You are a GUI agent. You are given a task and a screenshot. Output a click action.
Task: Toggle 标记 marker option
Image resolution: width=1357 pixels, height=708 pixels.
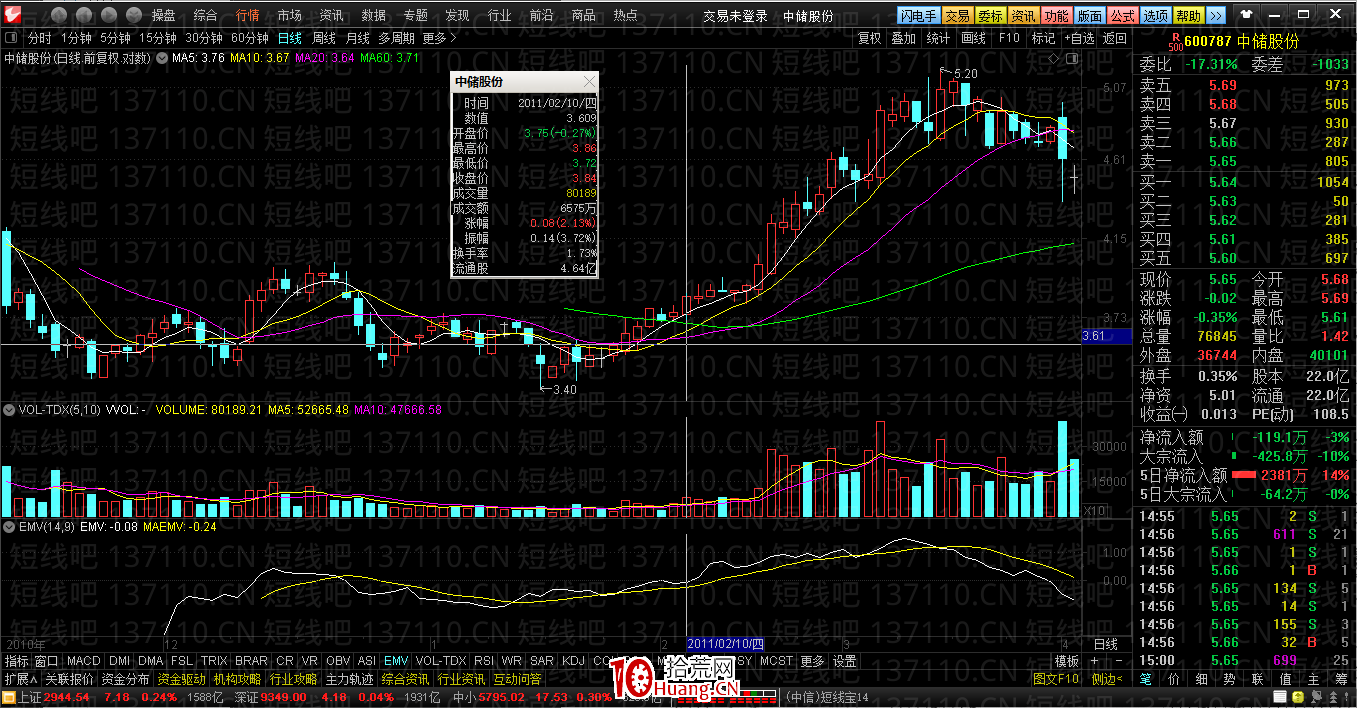pos(1043,38)
